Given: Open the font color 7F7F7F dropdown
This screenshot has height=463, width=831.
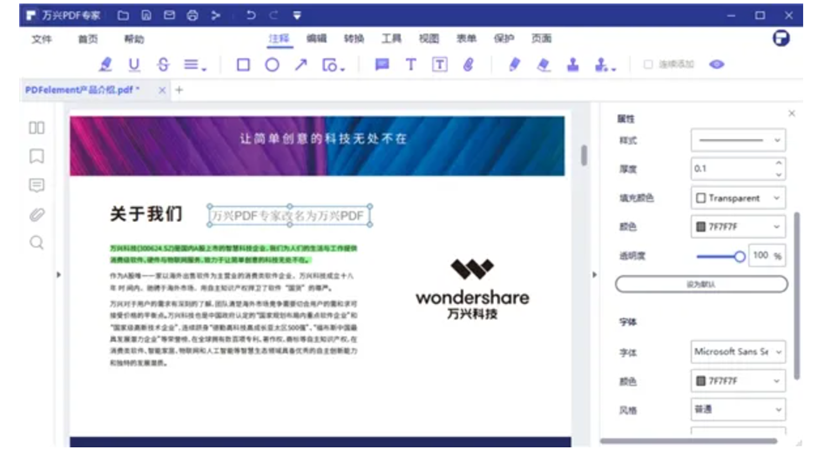Looking at the screenshot, I should pos(738,381).
